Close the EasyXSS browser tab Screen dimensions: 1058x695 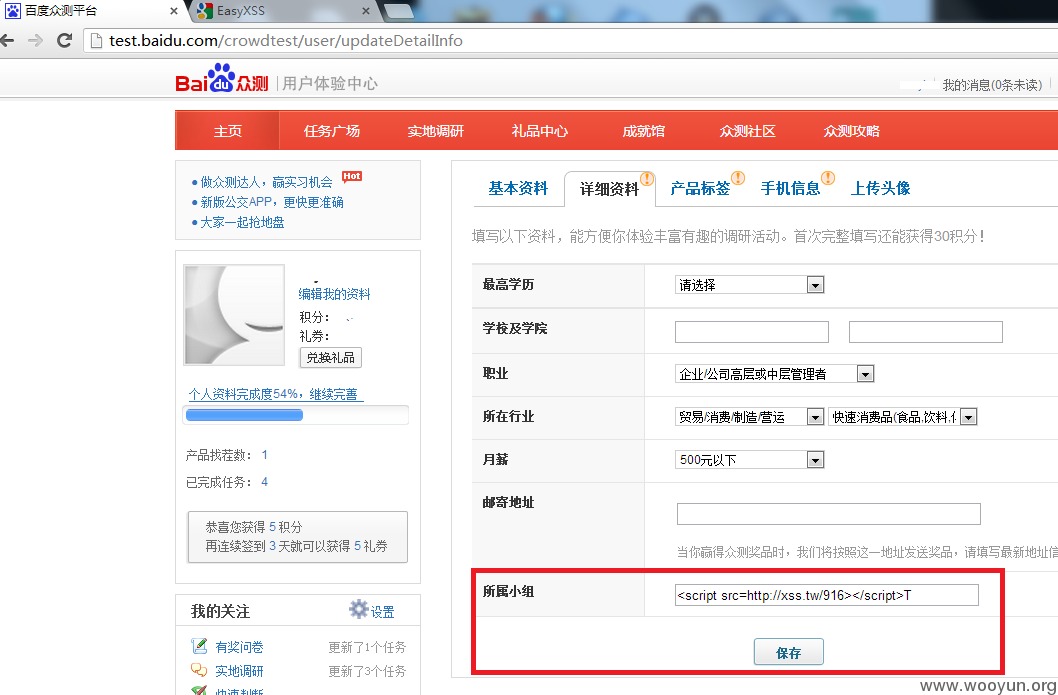366,11
